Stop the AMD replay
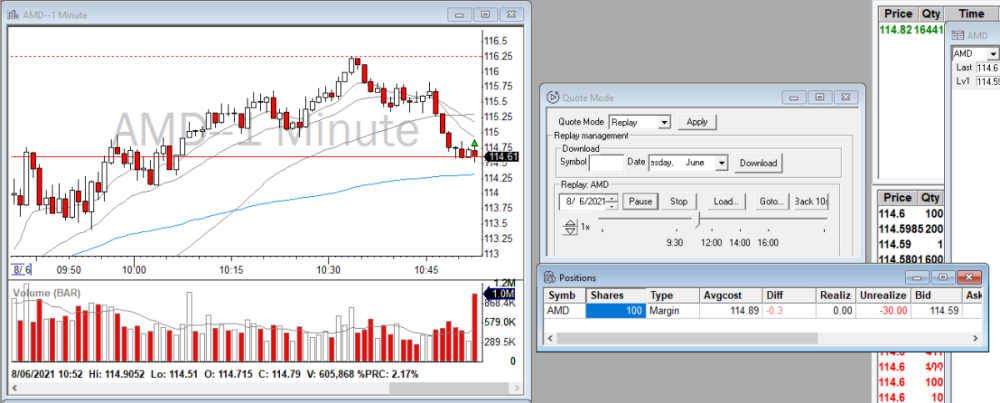This screenshot has height=403, width=1000. point(679,202)
